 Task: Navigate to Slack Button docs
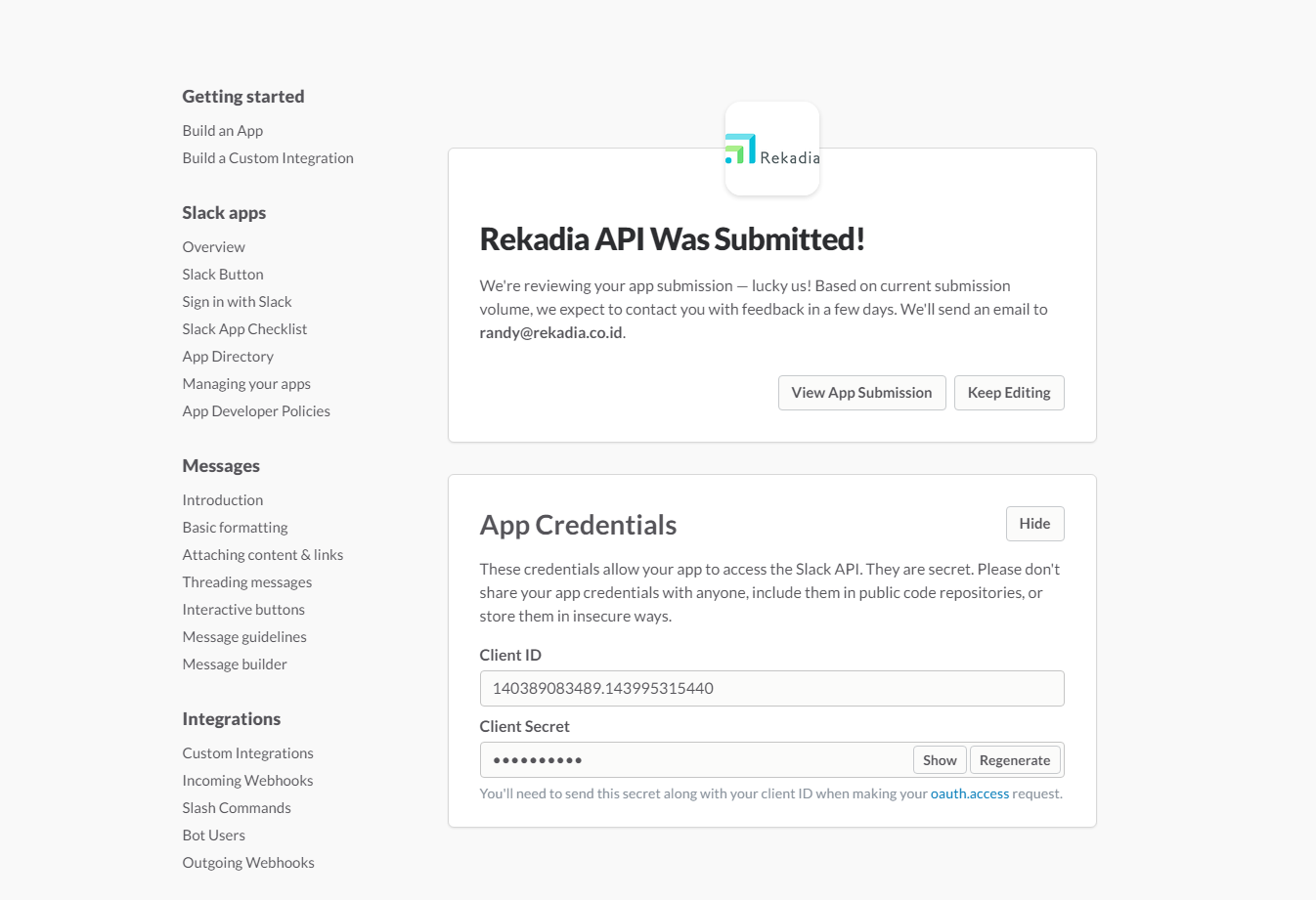point(223,275)
